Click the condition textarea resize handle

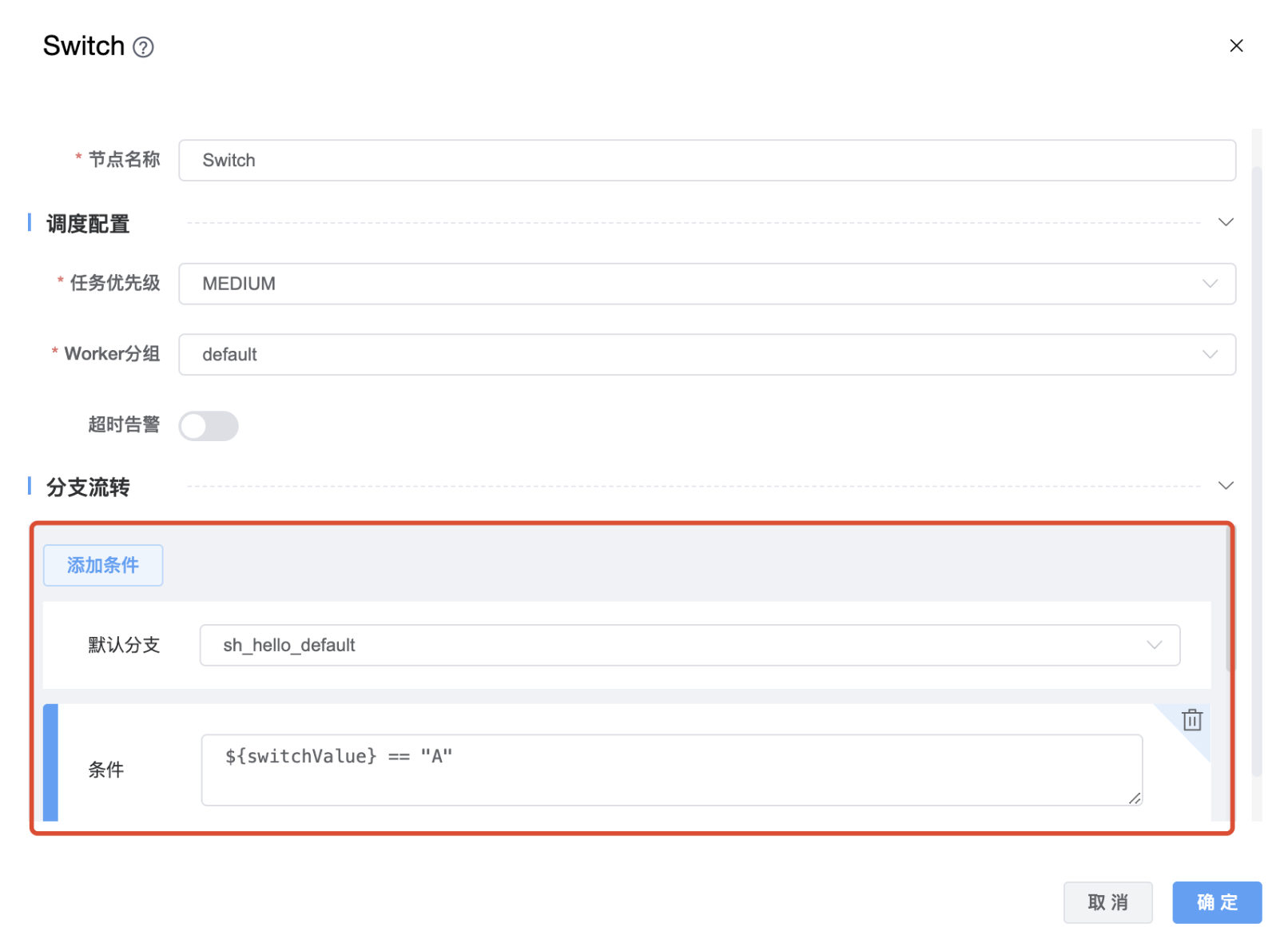[x=1134, y=798]
